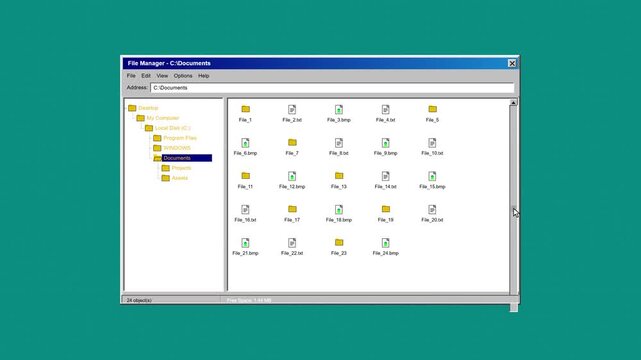Close the File Manager window

click(x=512, y=63)
